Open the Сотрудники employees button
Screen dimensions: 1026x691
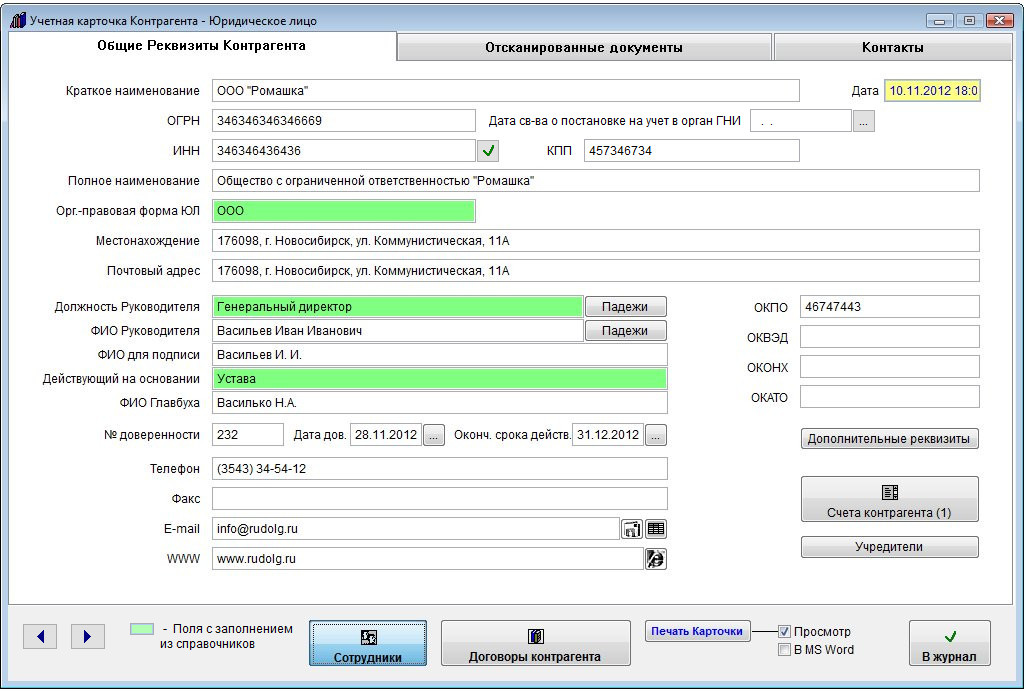coord(368,643)
